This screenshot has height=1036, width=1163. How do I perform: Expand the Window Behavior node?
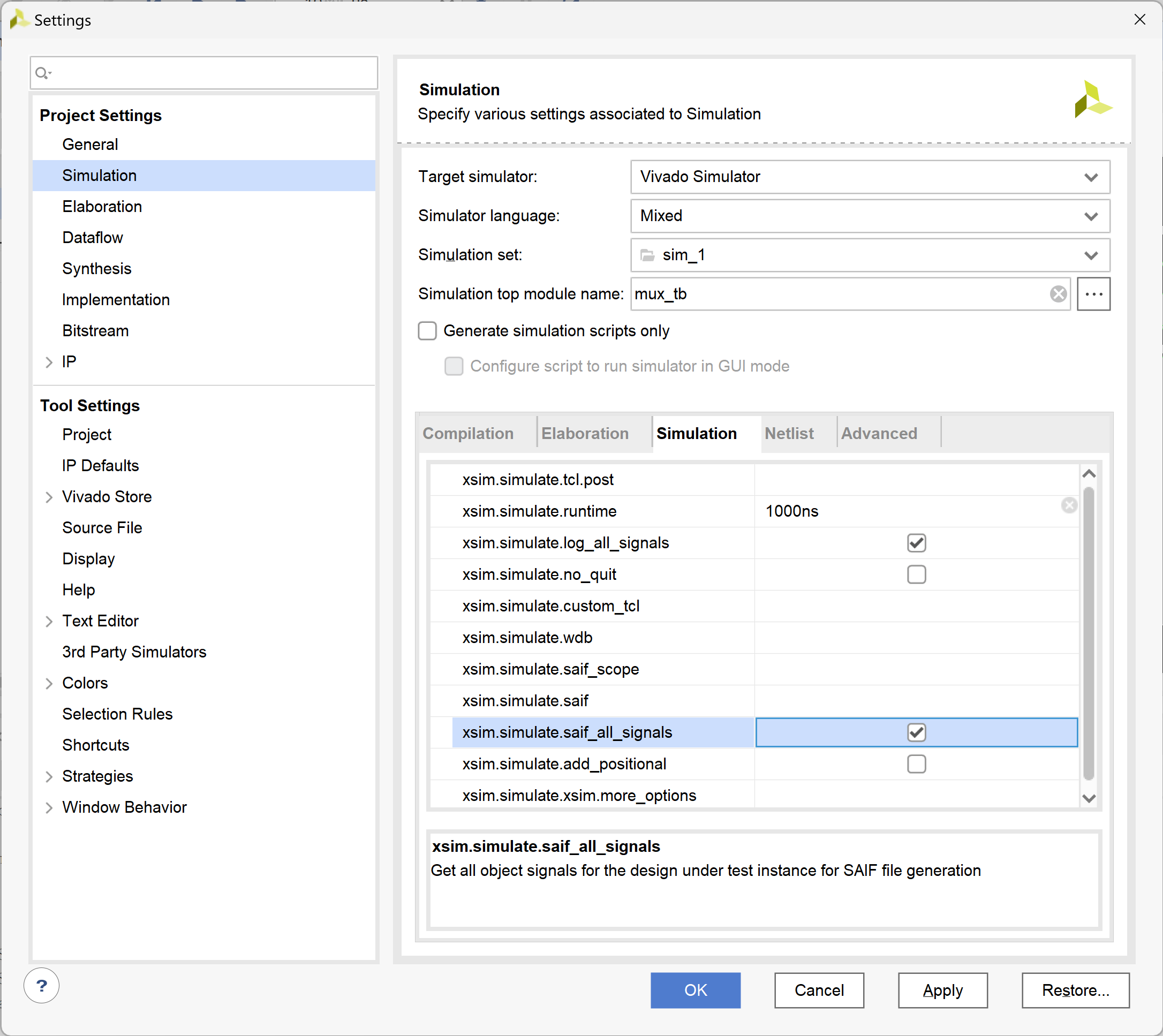point(49,807)
